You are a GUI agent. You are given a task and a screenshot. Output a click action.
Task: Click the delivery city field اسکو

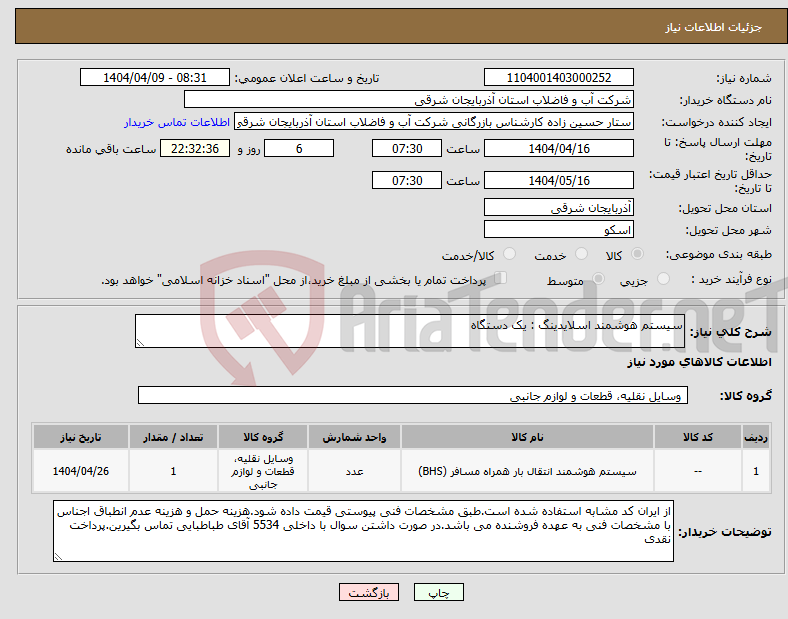pos(558,230)
